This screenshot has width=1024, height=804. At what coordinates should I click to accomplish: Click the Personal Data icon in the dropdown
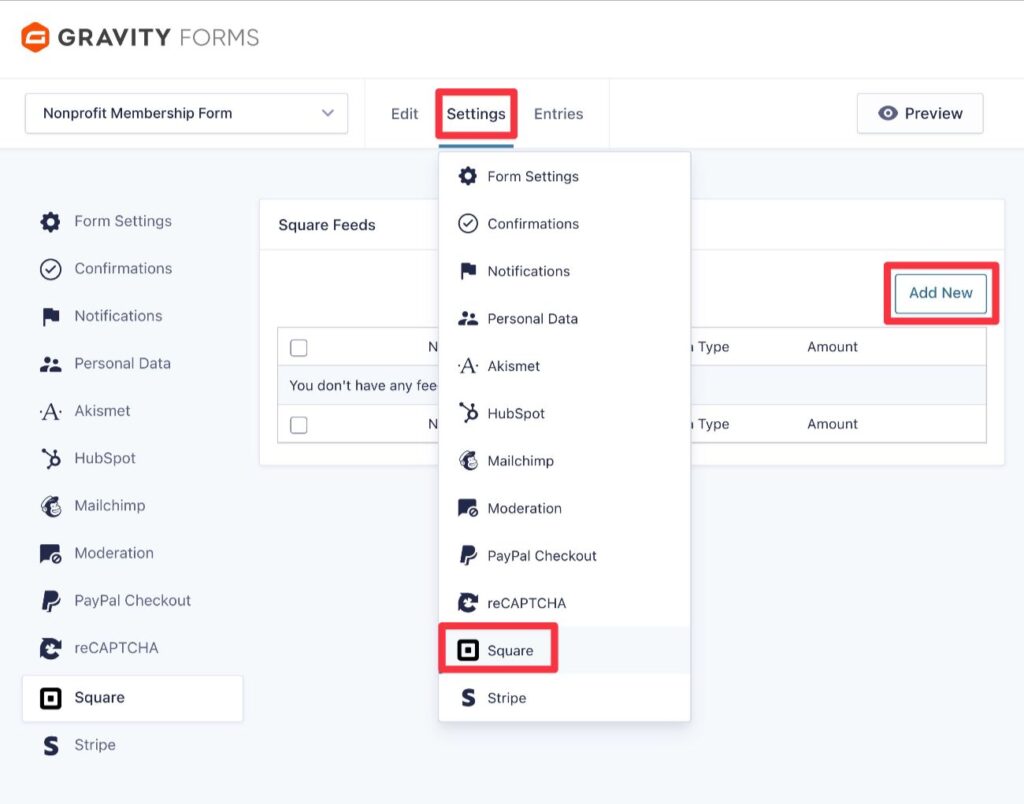click(x=468, y=318)
